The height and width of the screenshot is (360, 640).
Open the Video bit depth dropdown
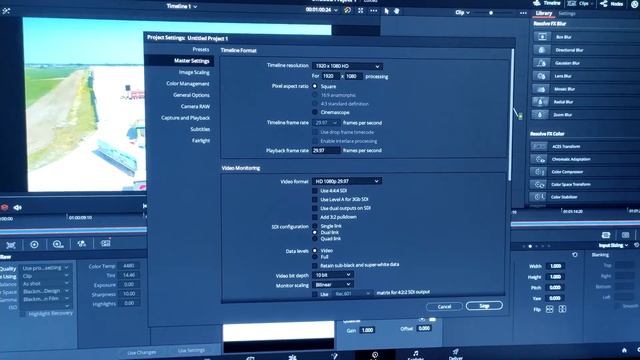click(332, 275)
